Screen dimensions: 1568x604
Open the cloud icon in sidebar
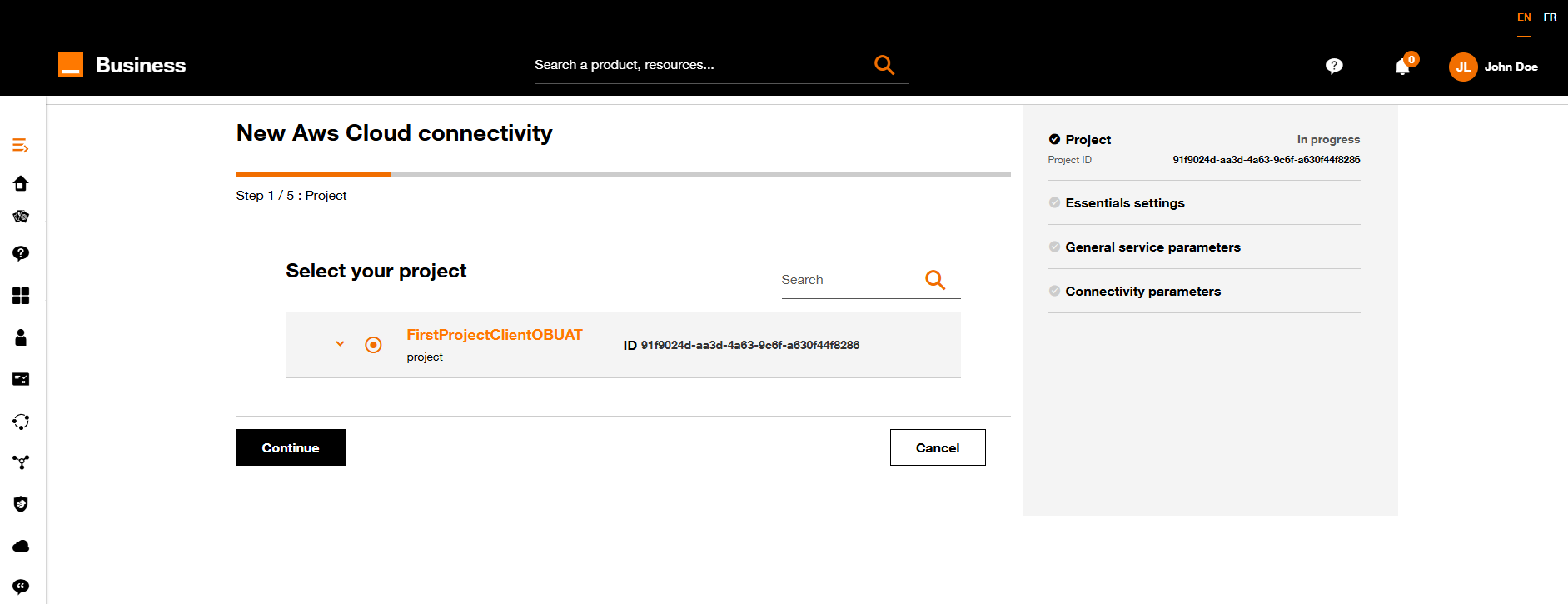[x=21, y=546]
